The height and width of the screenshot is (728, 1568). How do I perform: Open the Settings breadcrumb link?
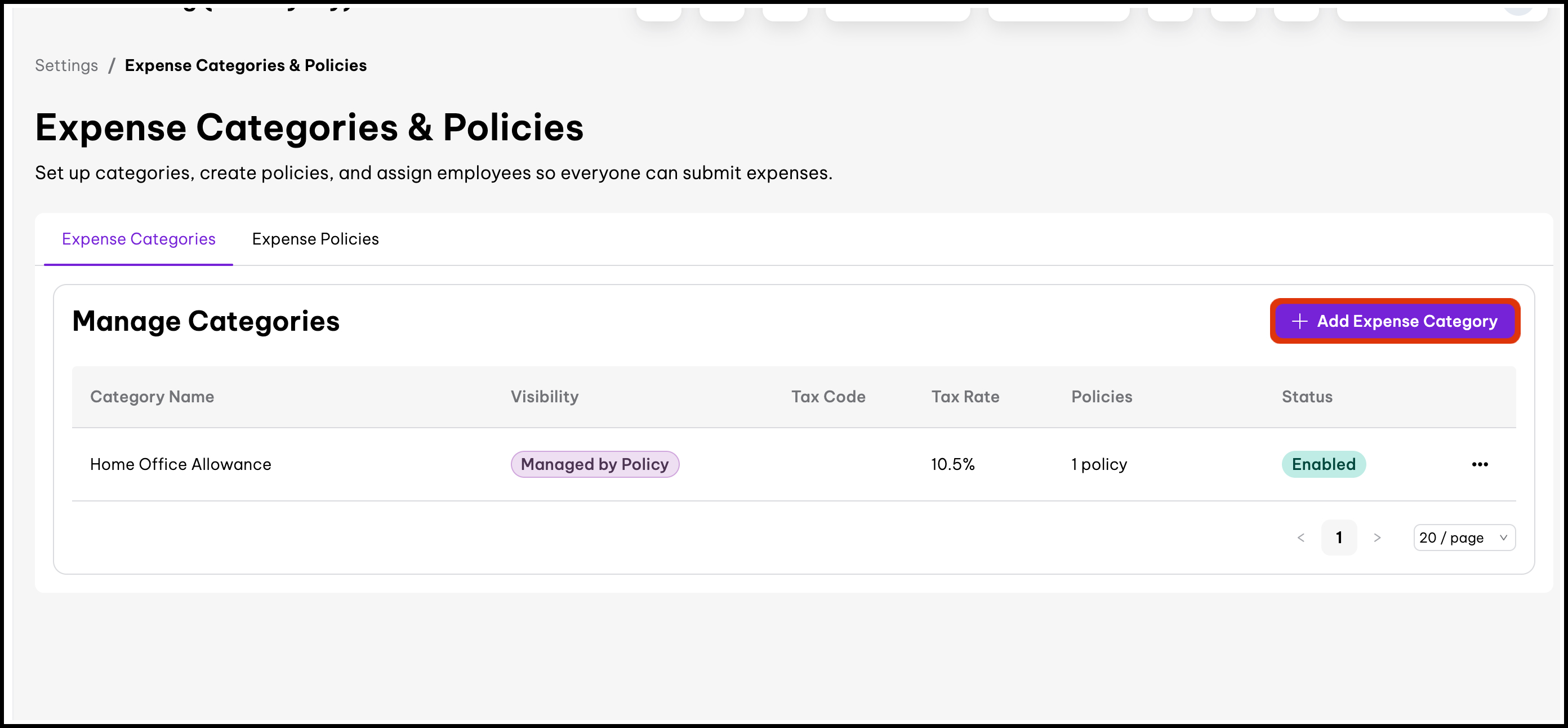[x=66, y=65]
